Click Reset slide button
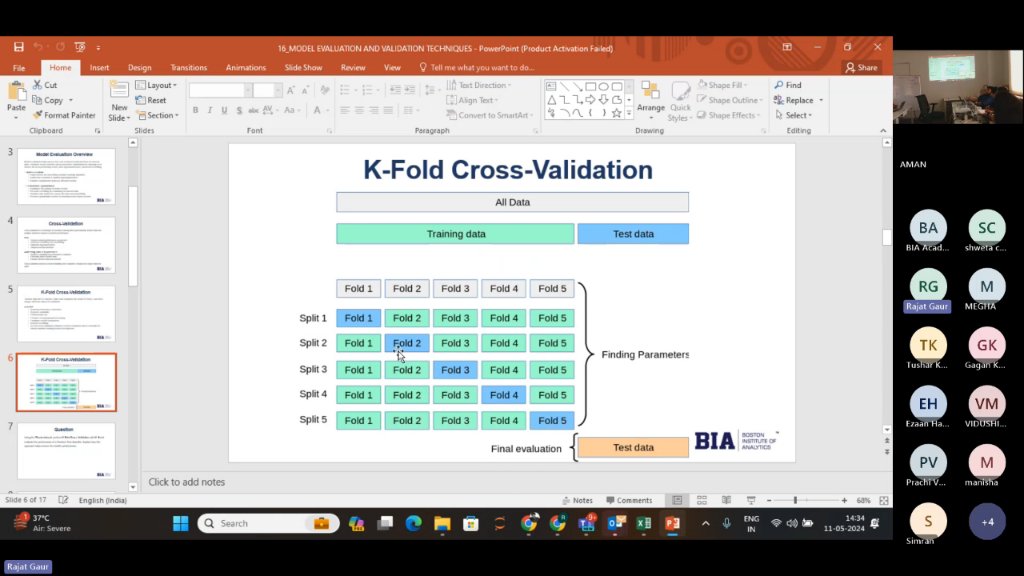This screenshot has height=576, width=1024. pyautogui.click(x=151, y=100)
